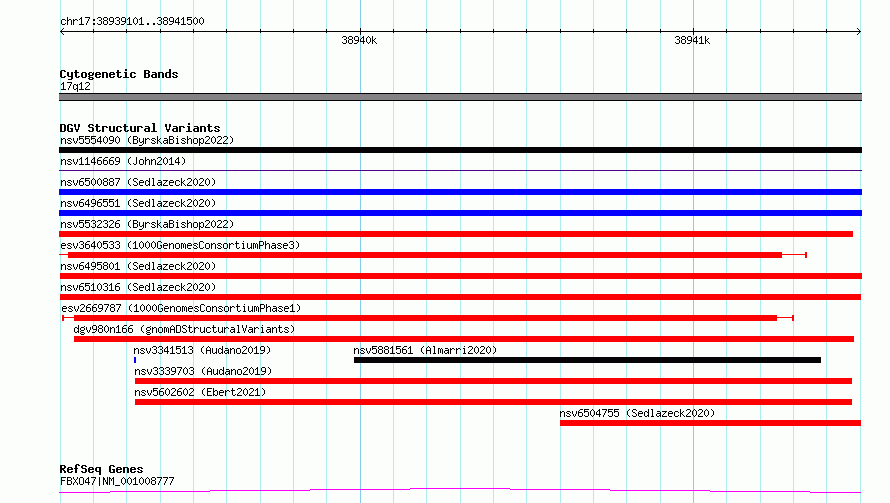
Task: Click the DGV Structural Variants track title
Action: [x=140, y=128]
